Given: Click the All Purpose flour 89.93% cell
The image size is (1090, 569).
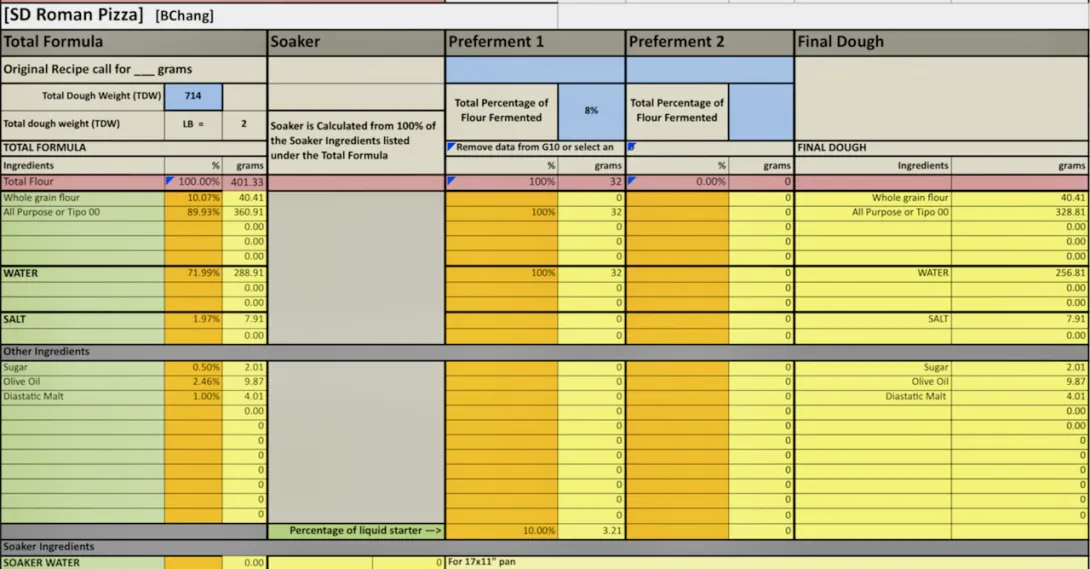Looking at the screenshot, I should pos(194,212).
